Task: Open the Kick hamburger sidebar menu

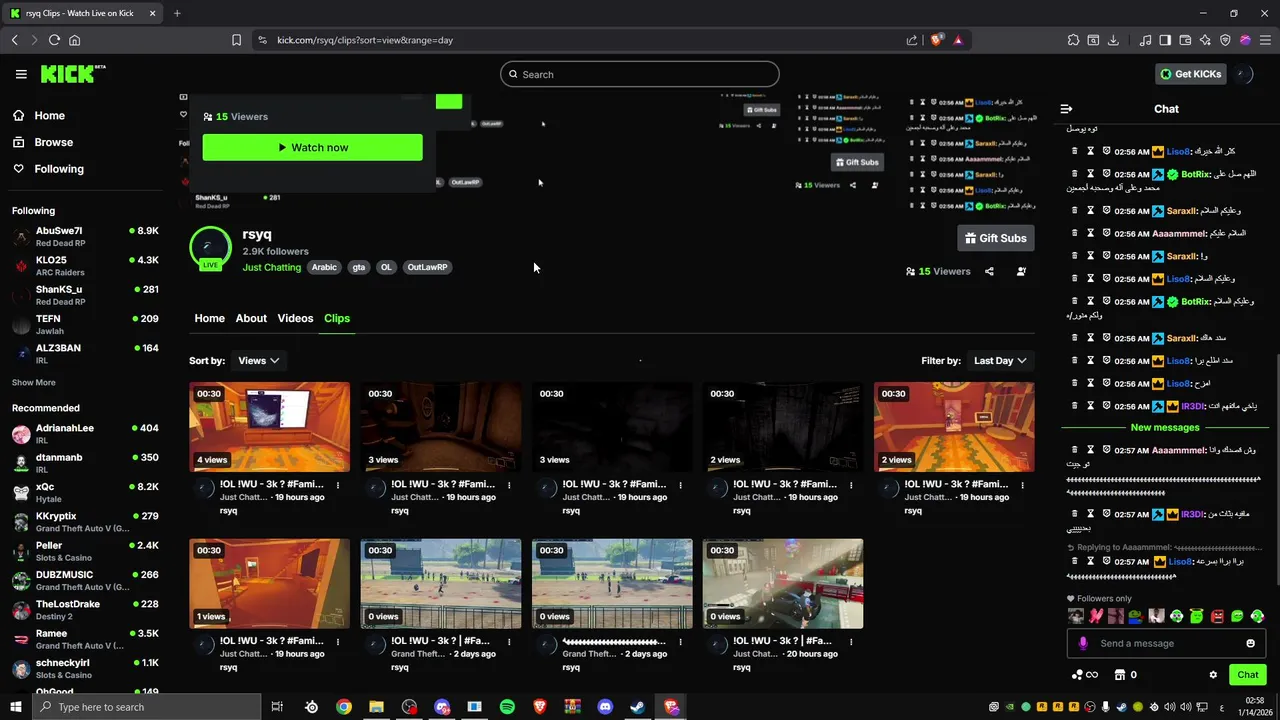Action: point(21,74)
